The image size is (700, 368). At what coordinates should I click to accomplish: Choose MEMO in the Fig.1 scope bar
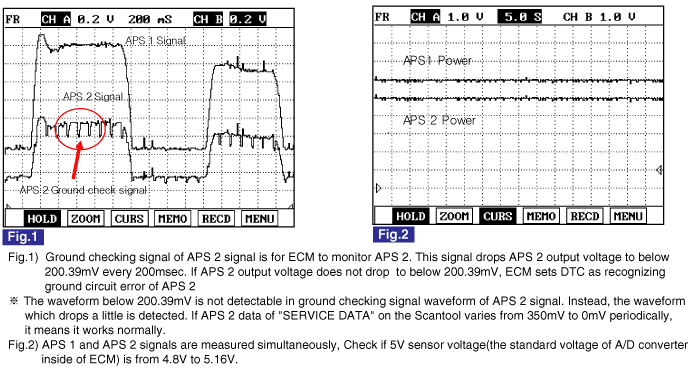[172, 219]
